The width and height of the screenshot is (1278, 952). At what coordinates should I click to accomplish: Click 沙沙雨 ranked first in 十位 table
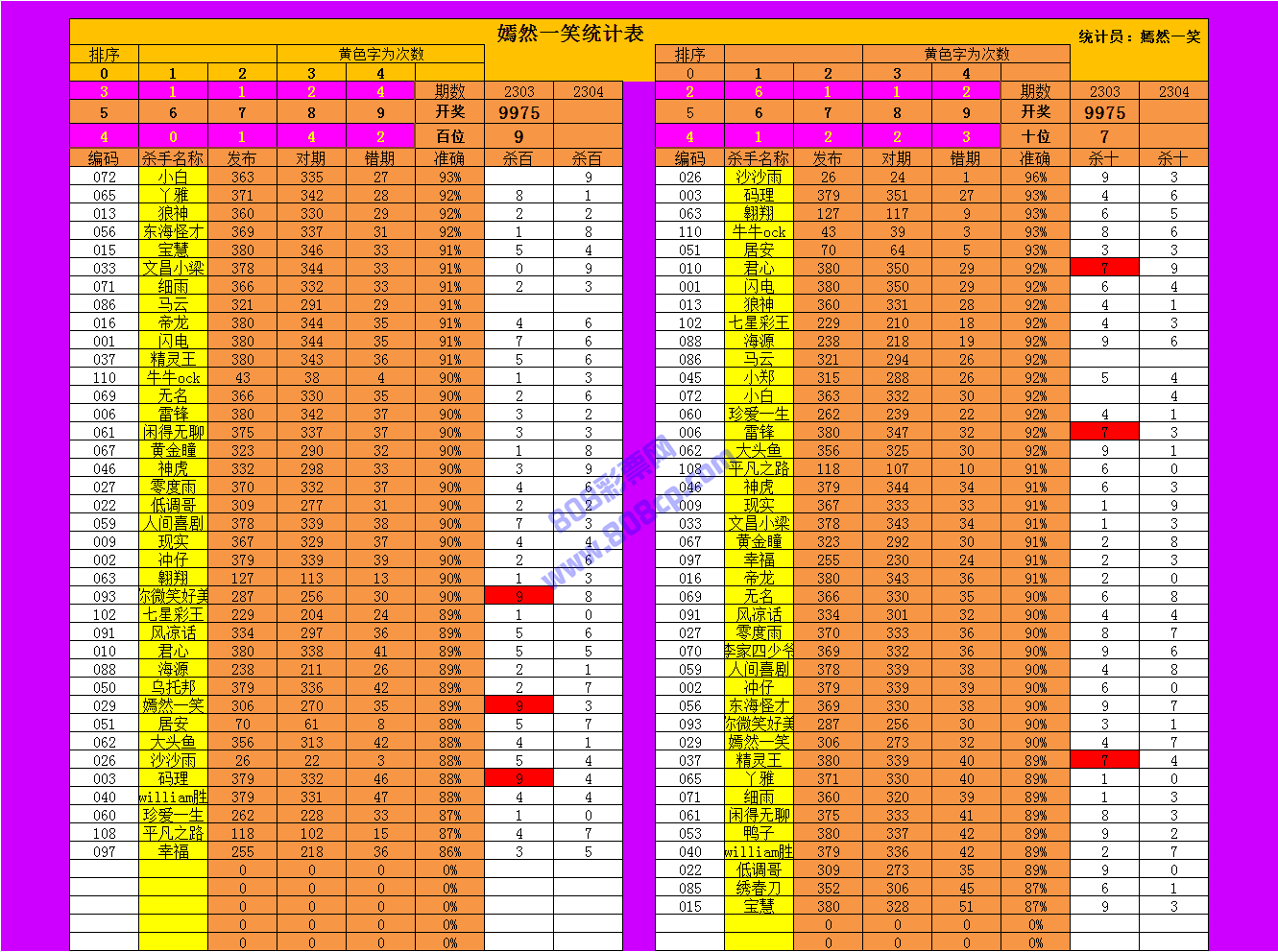tap(759, 177)
